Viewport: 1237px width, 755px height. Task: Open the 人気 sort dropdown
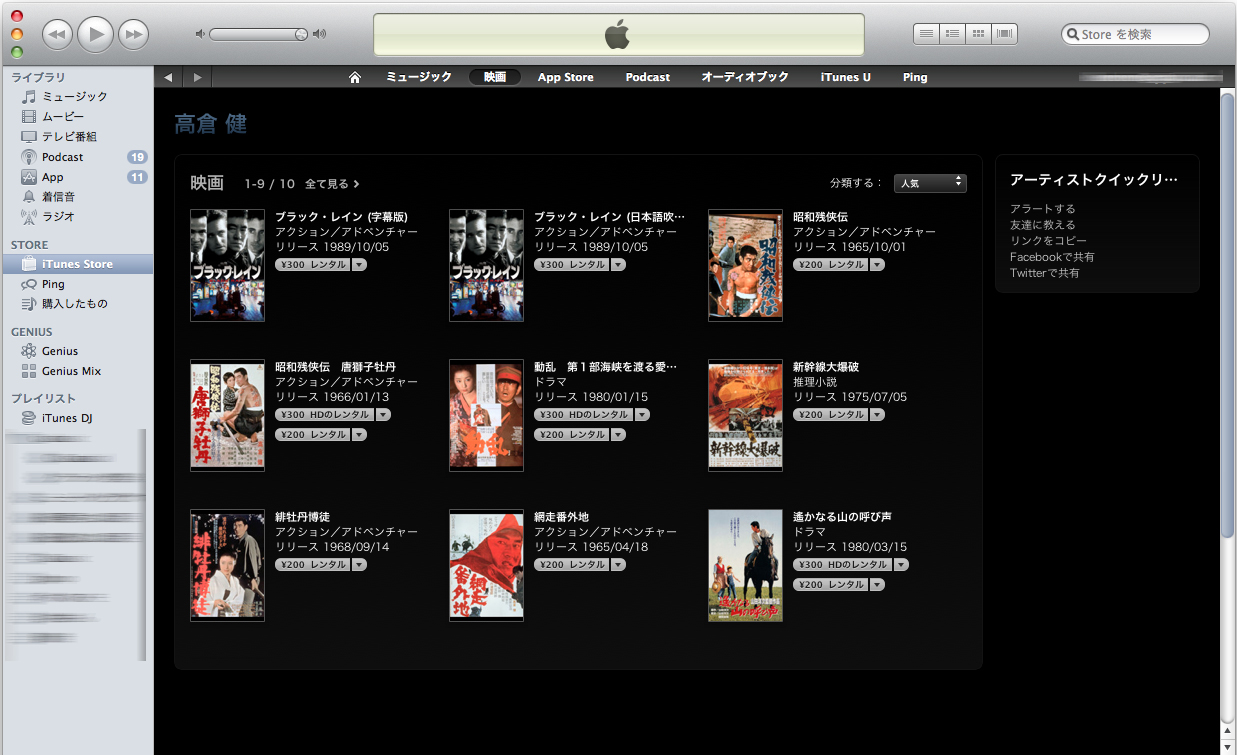coord(930,183)
